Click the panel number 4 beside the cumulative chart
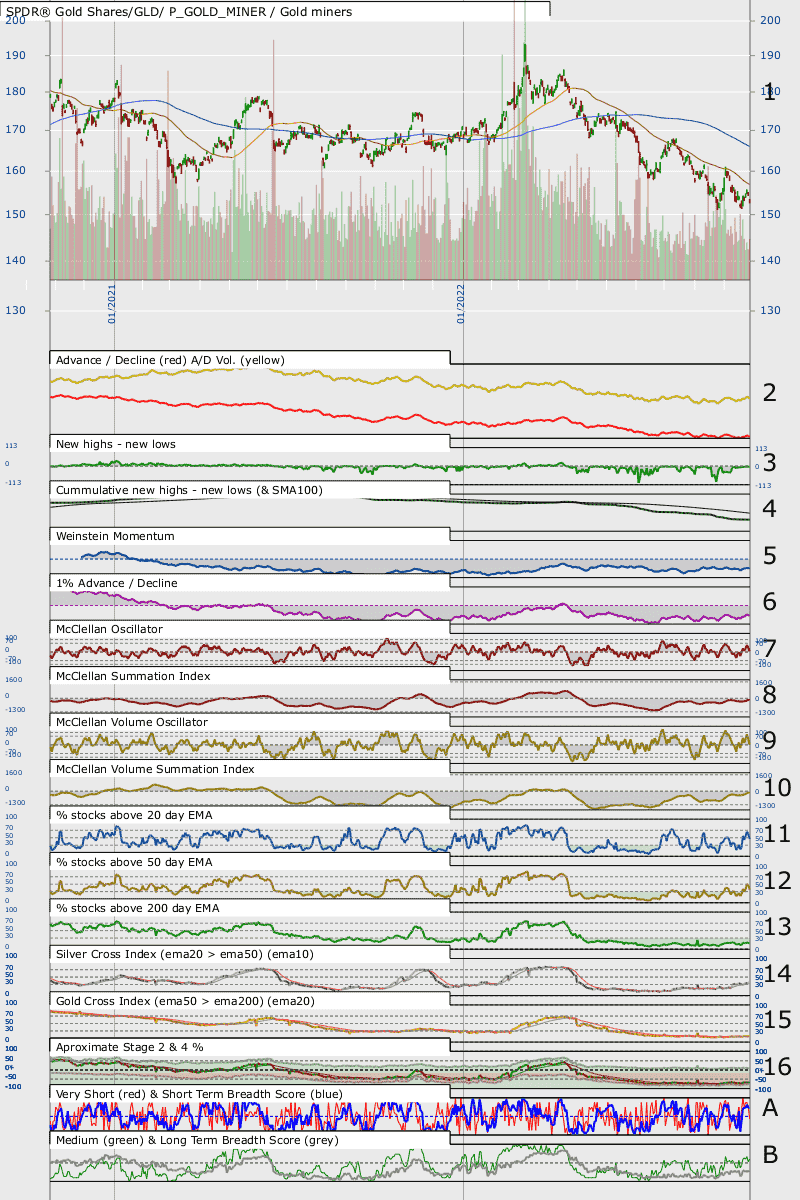The image size is (800, 1200). click(x=769, y=509)
